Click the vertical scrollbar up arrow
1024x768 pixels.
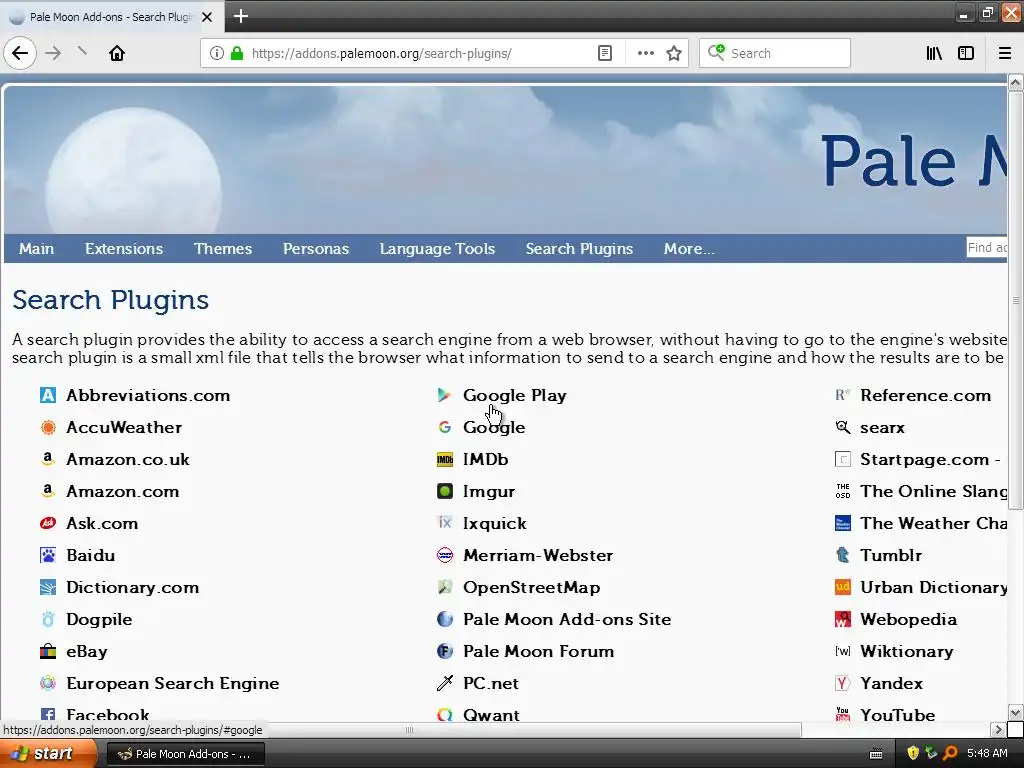click(x=1015, y=83)
